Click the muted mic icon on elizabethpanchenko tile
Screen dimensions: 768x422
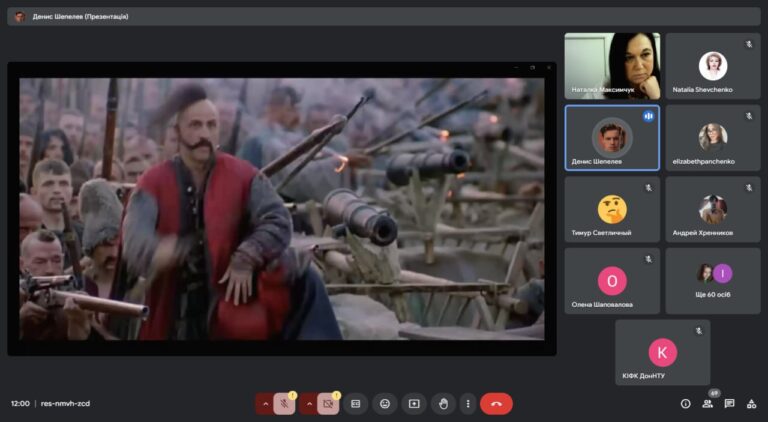(749, 116)
